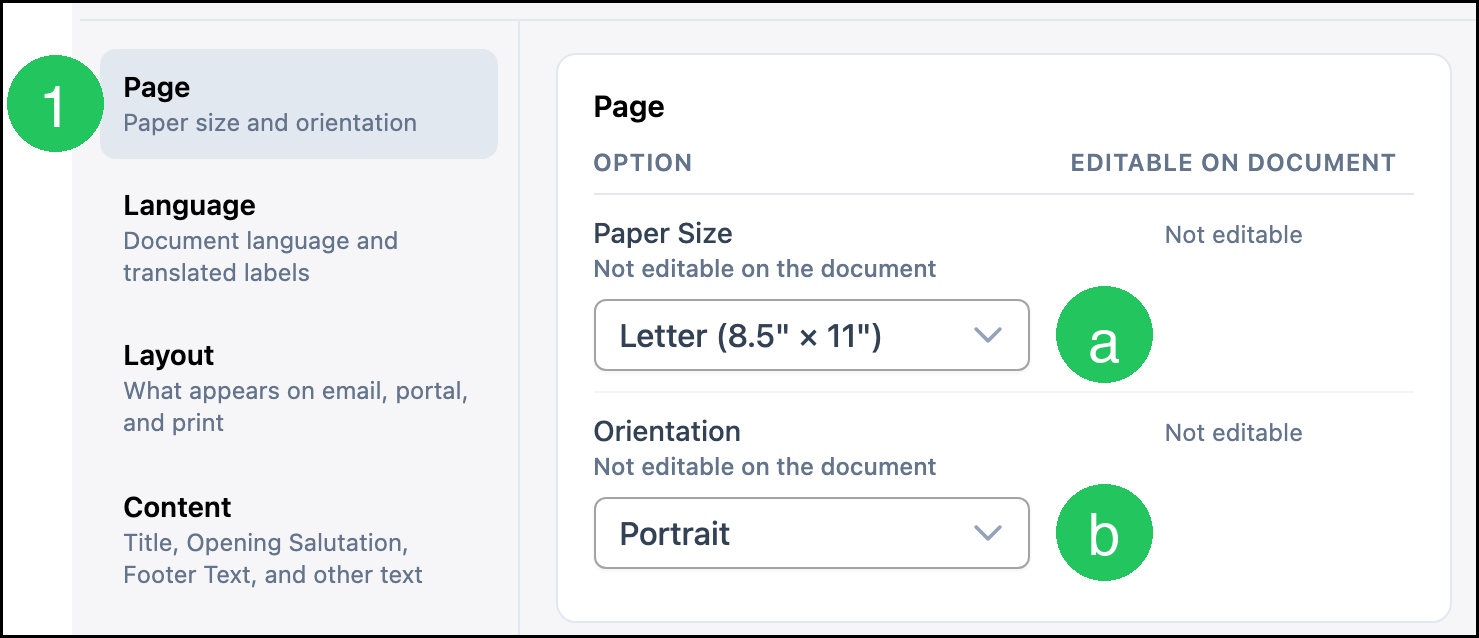Switch to the Layout section
The image size is (1479, 638).
click(x=298, y=389)
